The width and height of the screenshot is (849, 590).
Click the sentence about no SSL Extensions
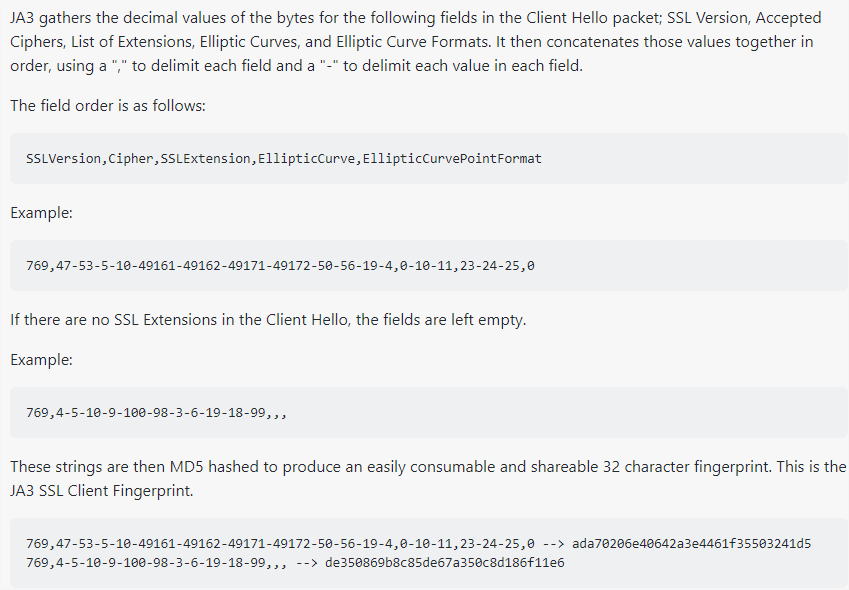coord(268,319)
